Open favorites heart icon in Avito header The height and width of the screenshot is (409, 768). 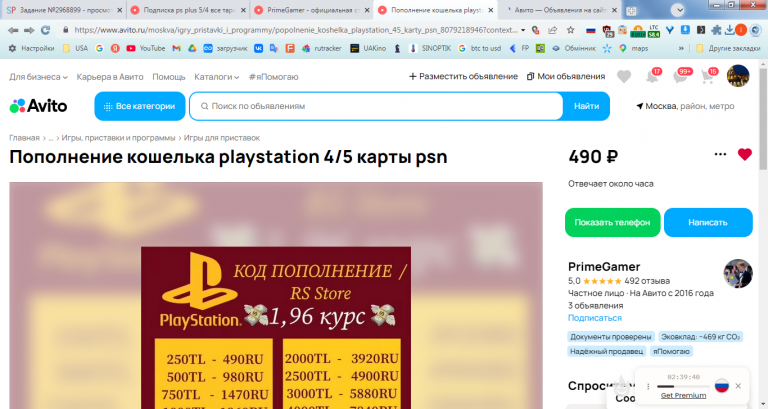tap(624, 77)
